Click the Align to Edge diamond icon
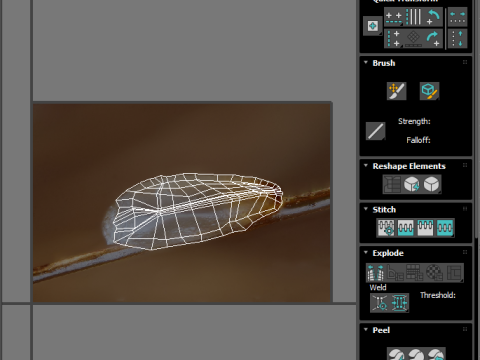This screenshot has width=480, height=360. [x=413, y=39]
